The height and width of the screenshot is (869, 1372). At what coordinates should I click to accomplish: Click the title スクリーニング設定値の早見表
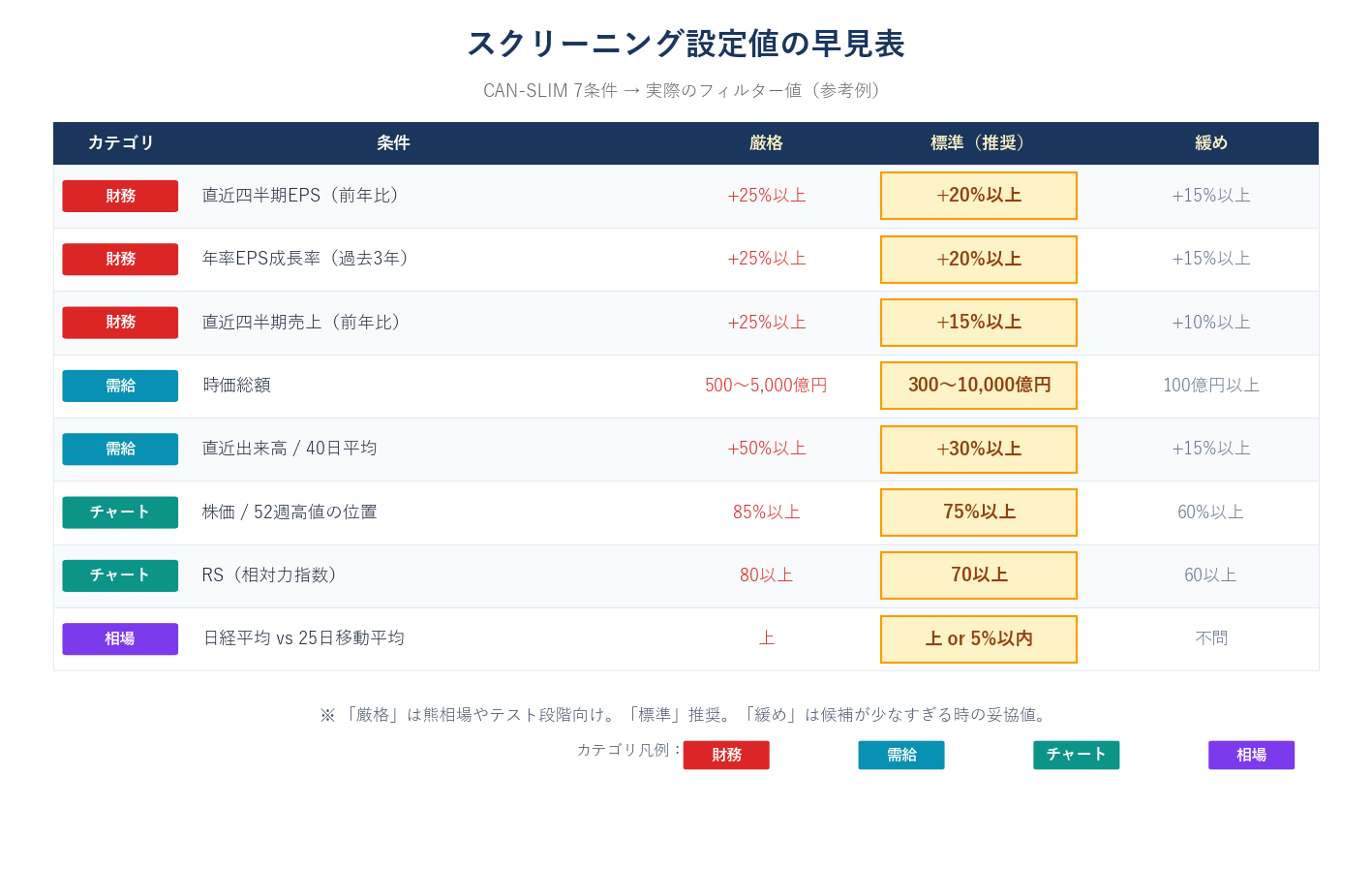pos(686,44)
